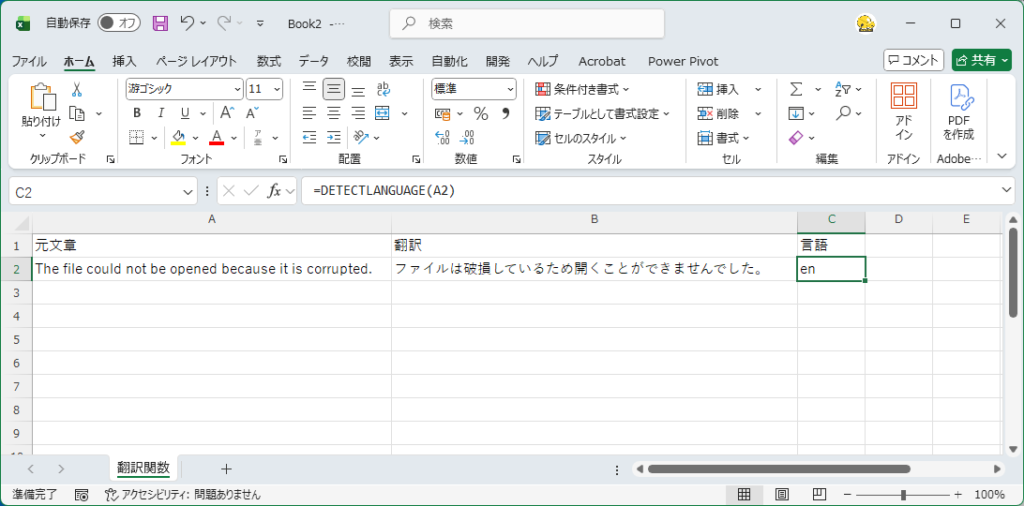Click the Cut scissors icon
The width and height of the screenshot is (1024, 506).
(76, 89)
